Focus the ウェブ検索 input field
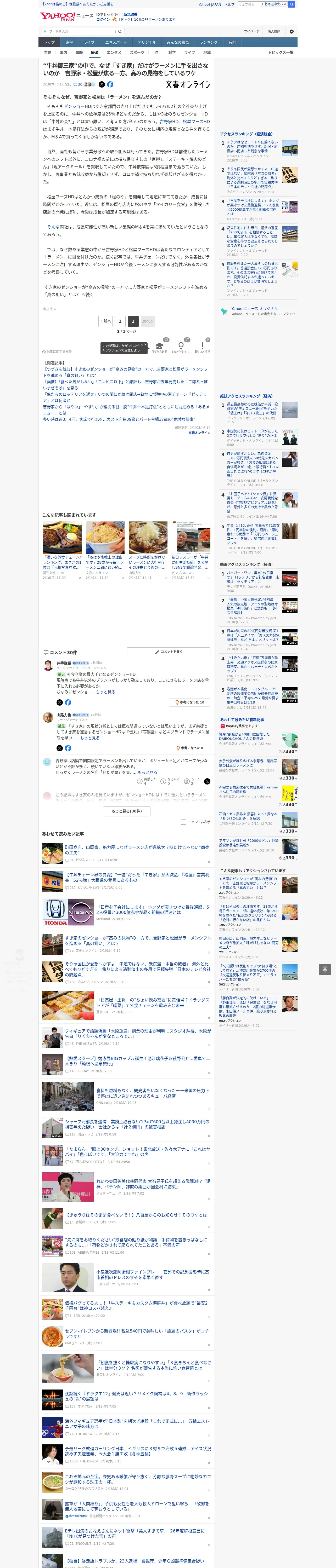Screen dimensions: 336x1568 pyautogui.click(x=249, y=4)
